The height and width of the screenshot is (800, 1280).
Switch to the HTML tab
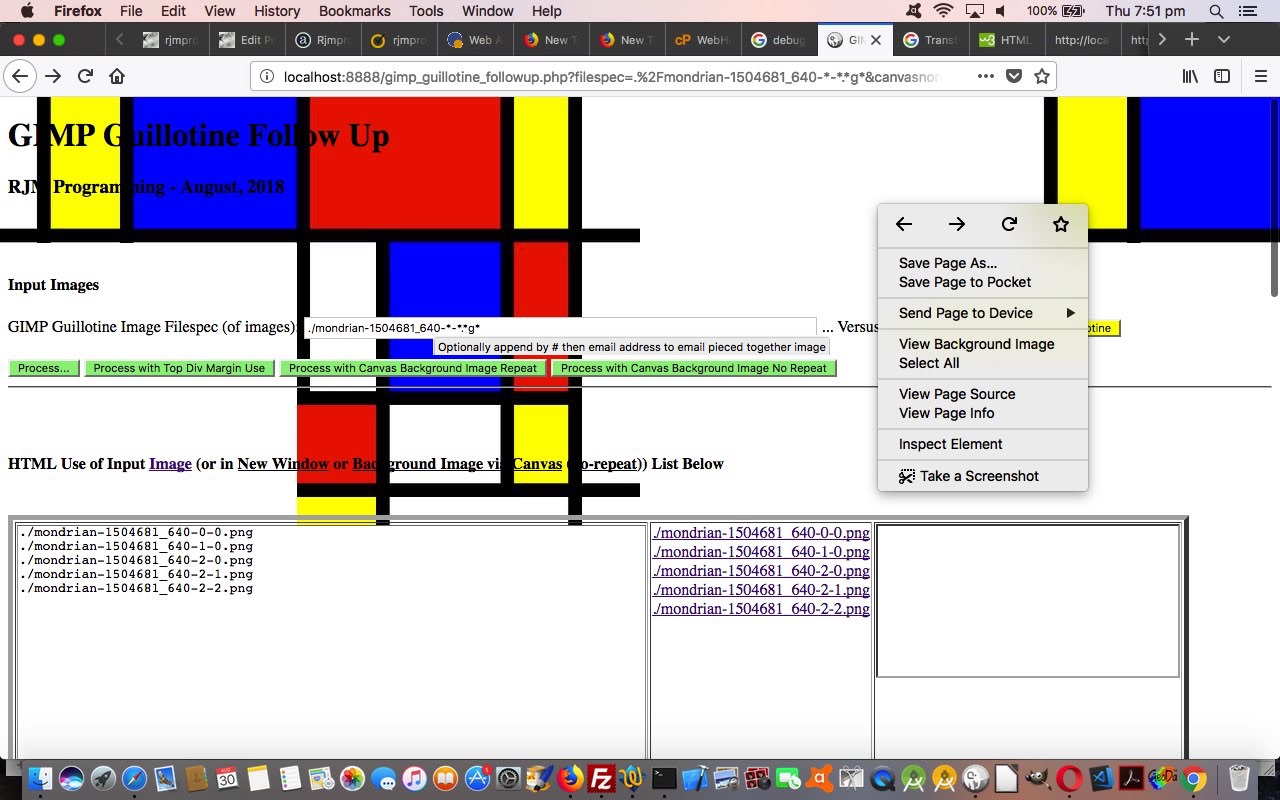tap(1006, 40)
